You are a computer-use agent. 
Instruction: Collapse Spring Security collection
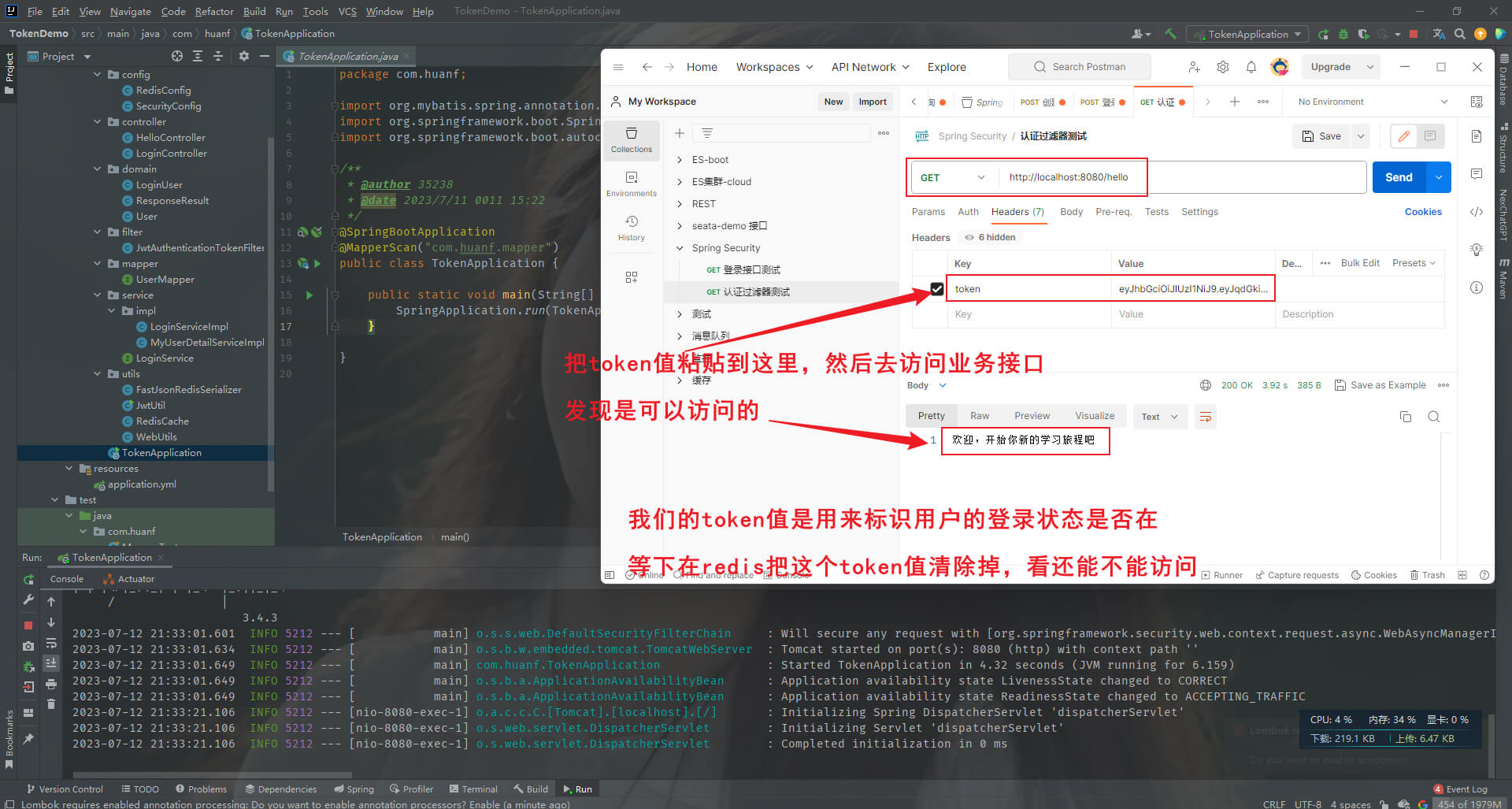680,248
